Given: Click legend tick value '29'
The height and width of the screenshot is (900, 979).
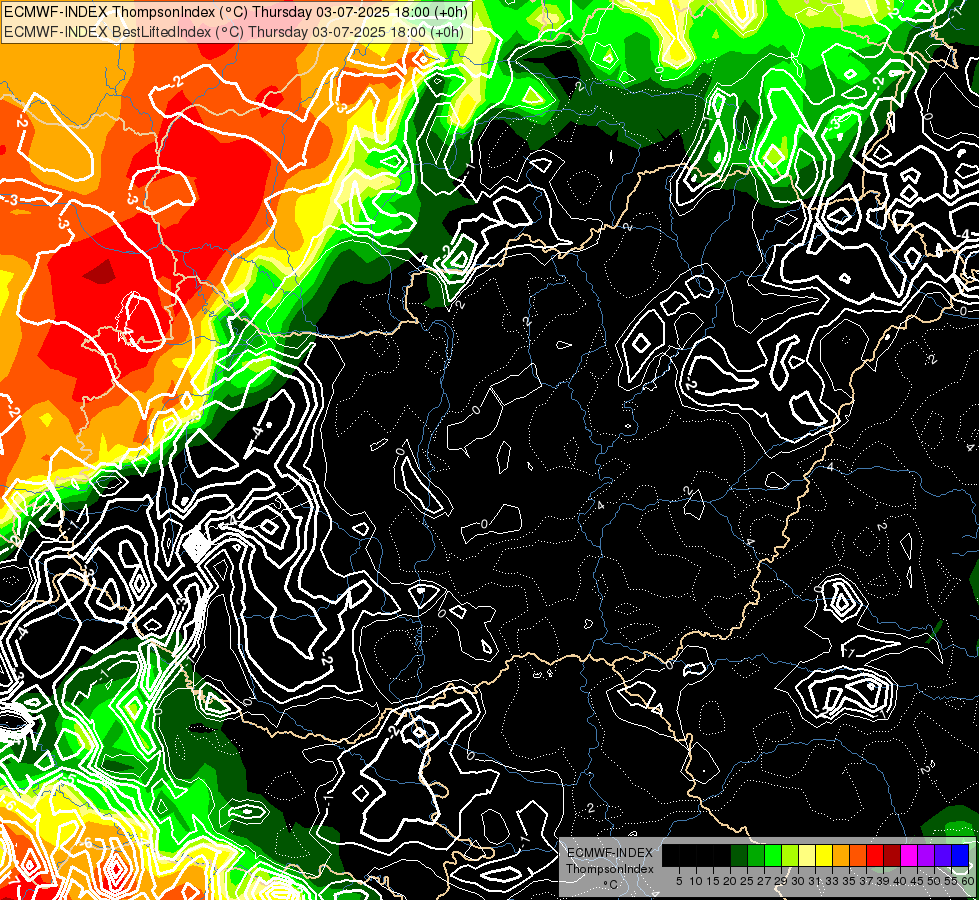Looking at the screenshot, I should [781, 881].
